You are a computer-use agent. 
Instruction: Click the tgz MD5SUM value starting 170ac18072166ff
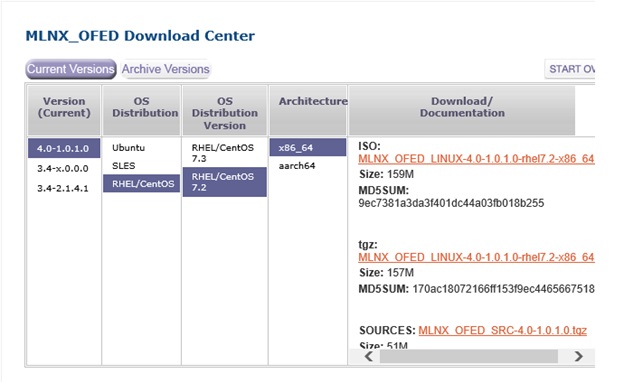click(x=503, y=289)
